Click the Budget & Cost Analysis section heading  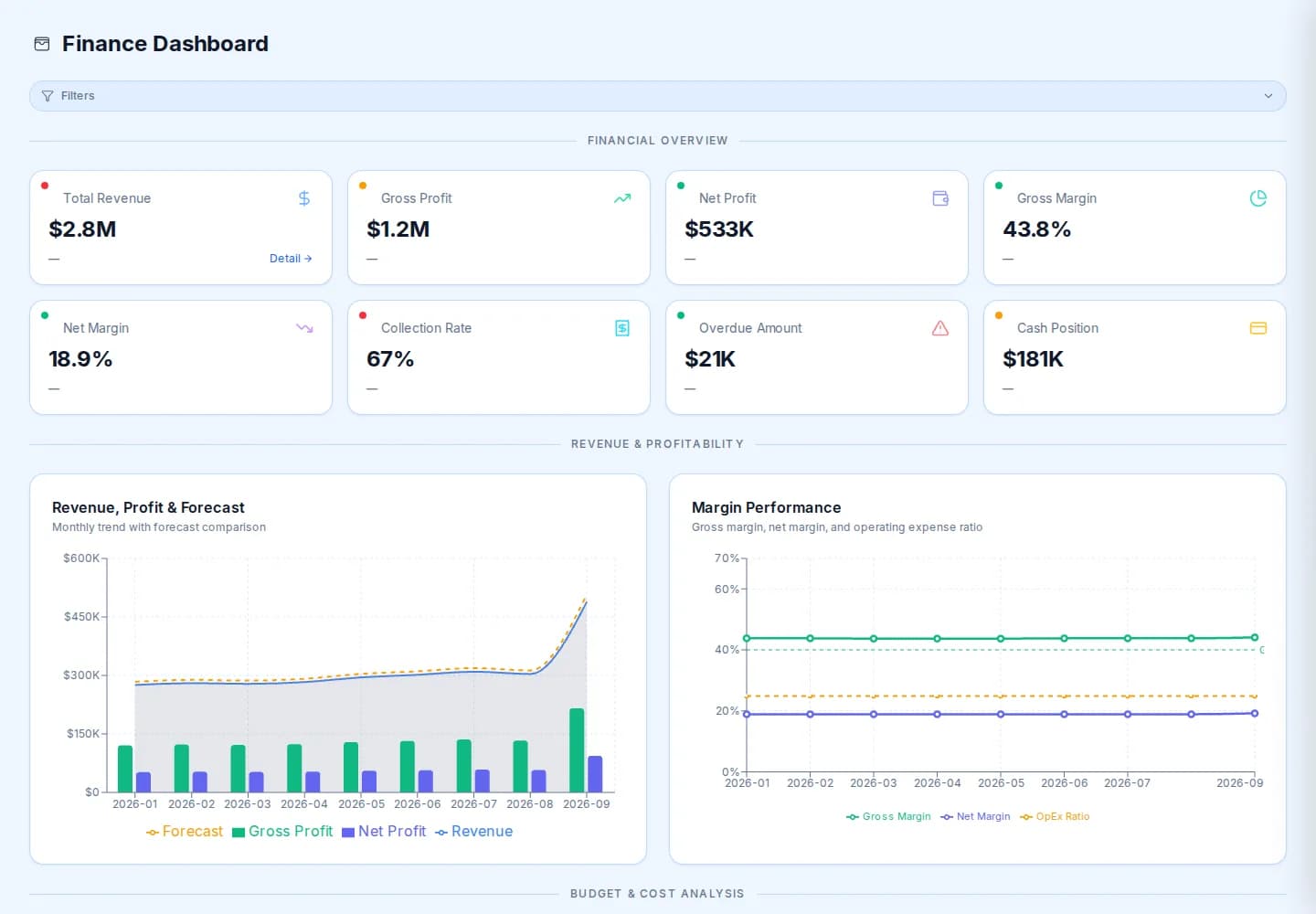point(657,894)
